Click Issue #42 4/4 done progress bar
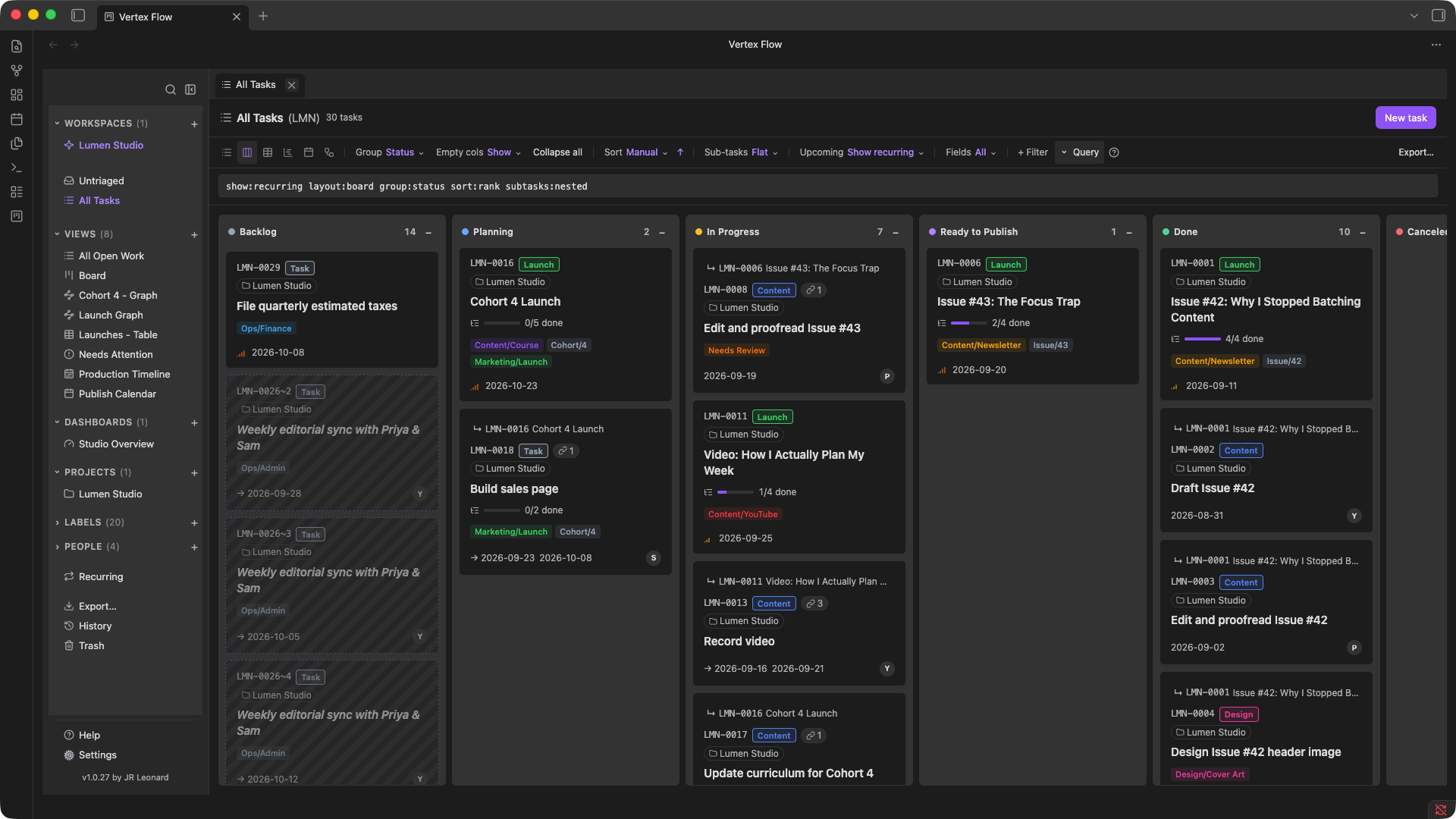Image resolution: width=1456 pixels, height=819 pixels. (x=1203, y=339)
